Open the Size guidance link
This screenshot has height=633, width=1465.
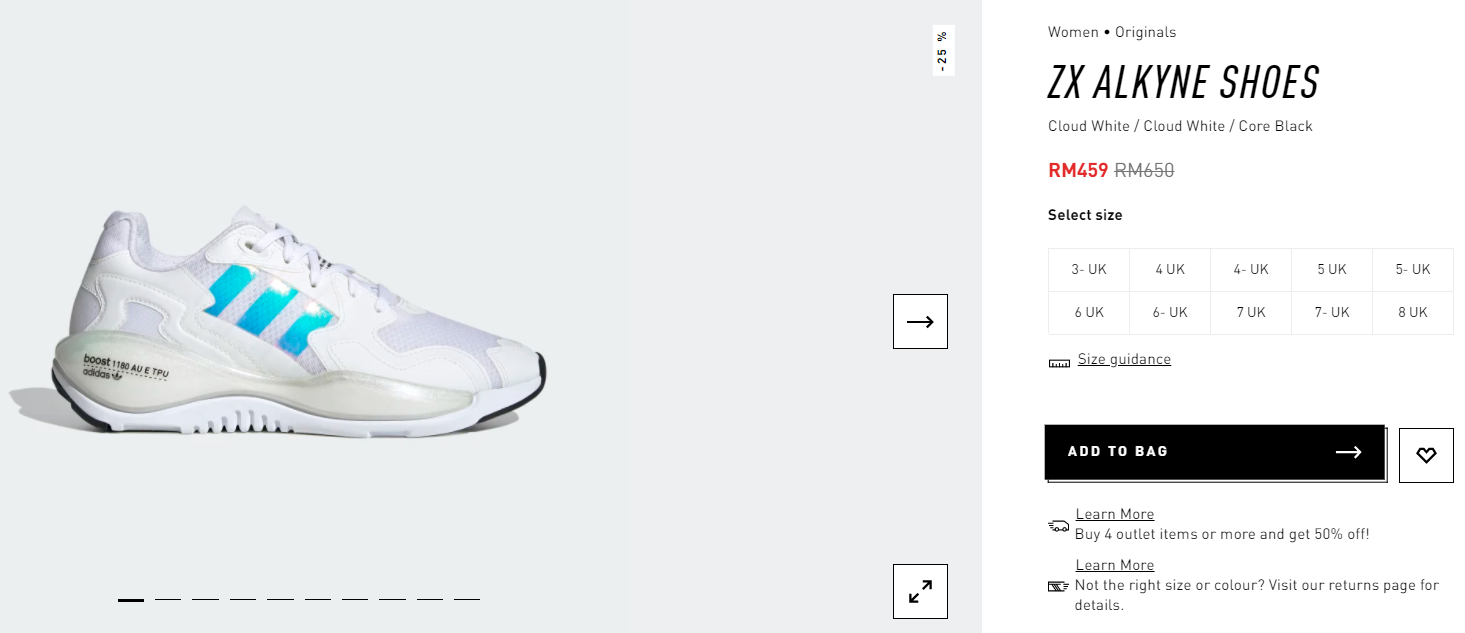1124,359
